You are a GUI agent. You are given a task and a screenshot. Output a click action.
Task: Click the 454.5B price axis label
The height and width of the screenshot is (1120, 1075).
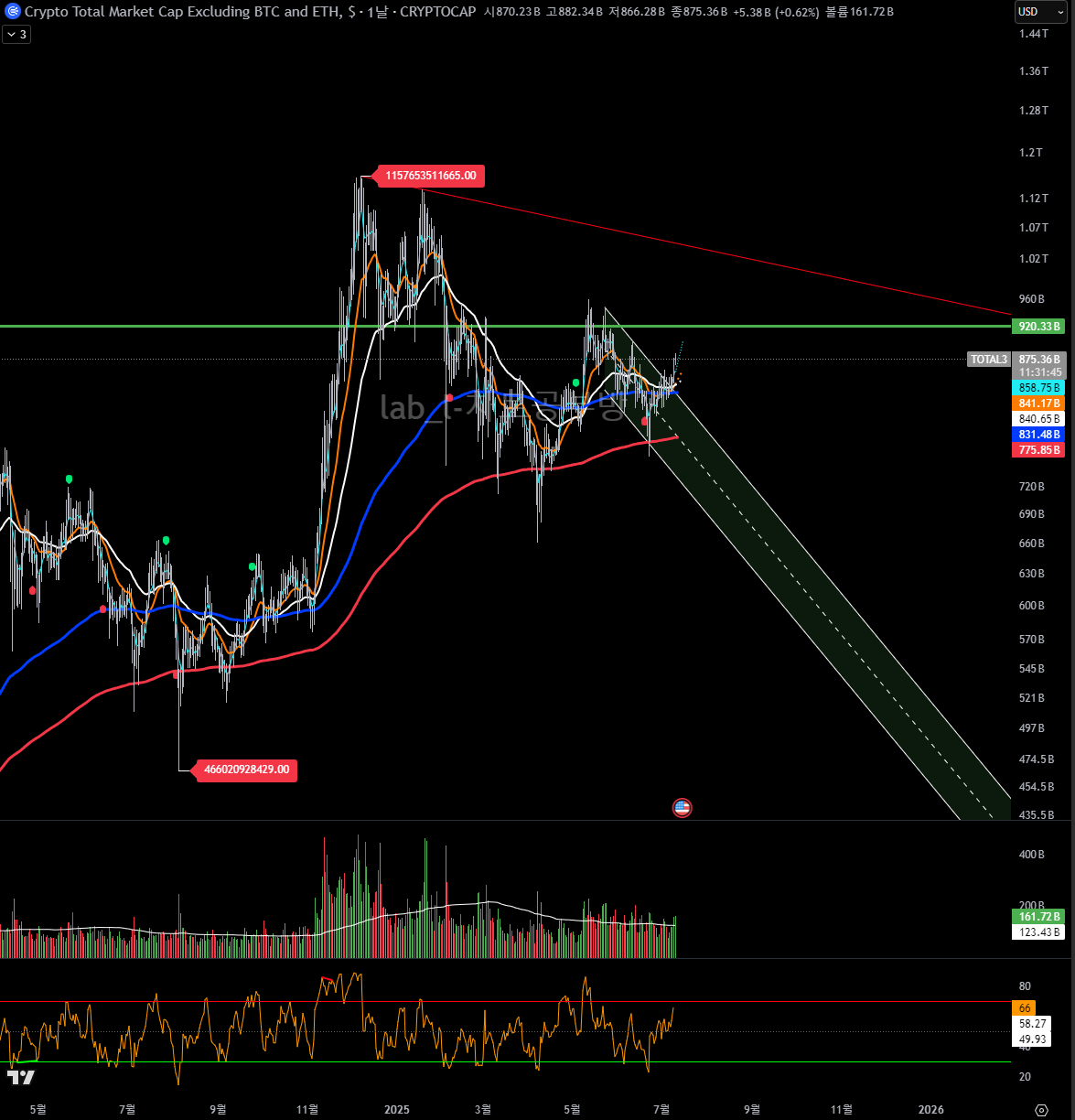1037,787
